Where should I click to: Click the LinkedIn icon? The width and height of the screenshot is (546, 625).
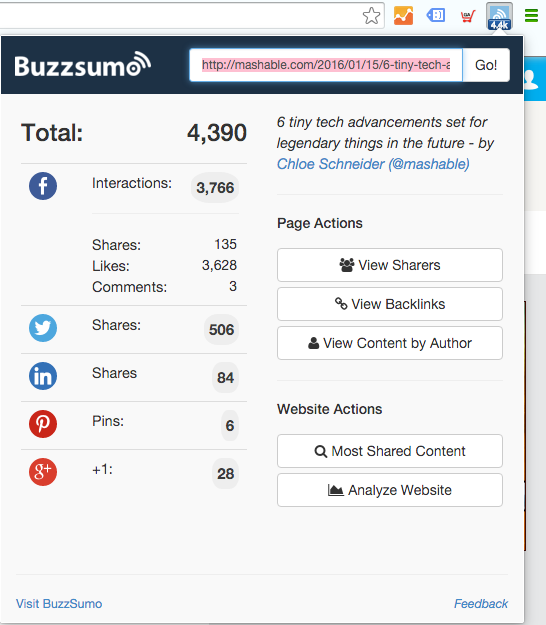pyautogui.click(x=43, y=376)
